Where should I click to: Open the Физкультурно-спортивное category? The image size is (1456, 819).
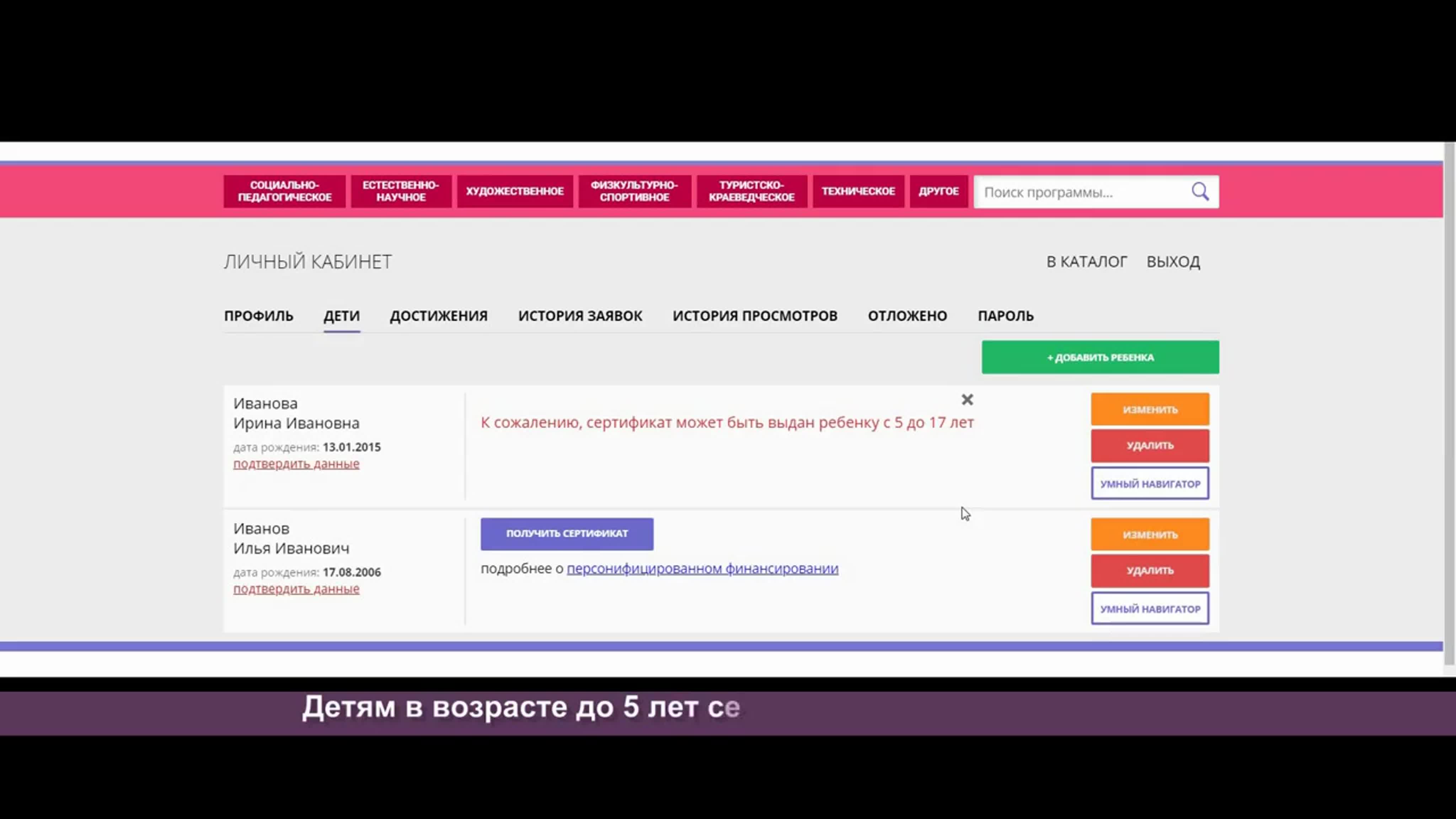[634, 191]
